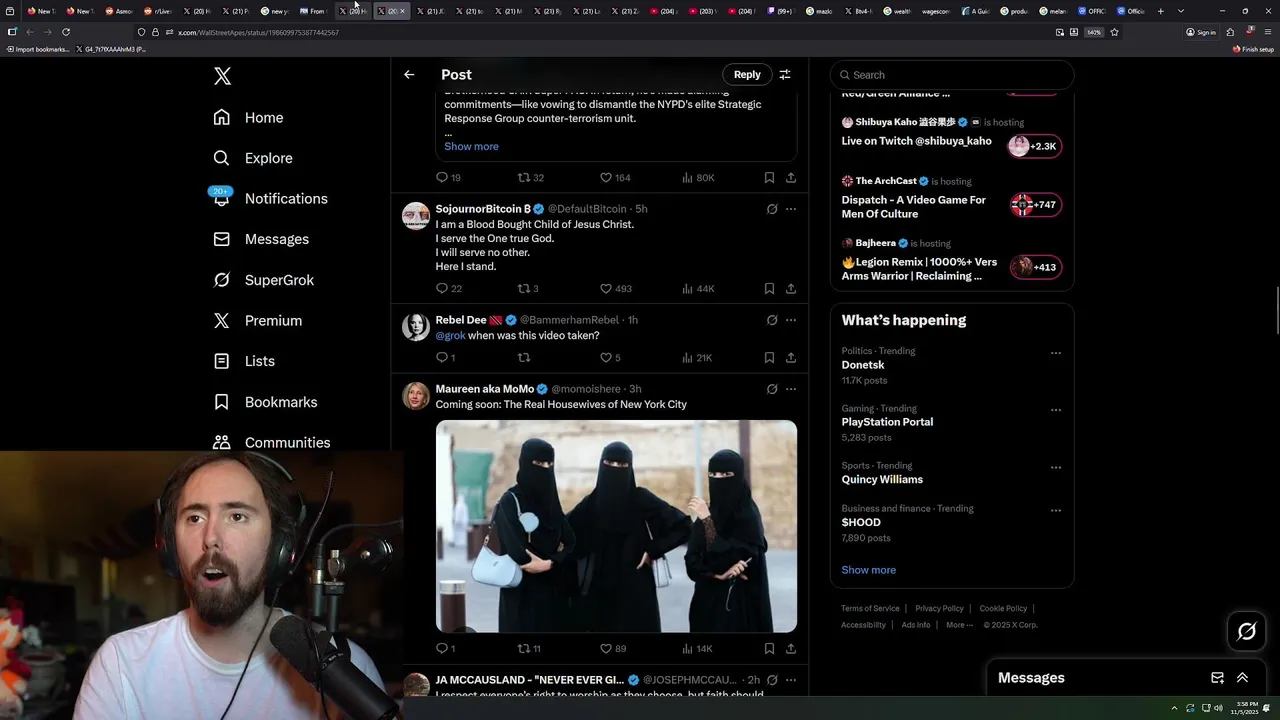
Task: Open more options for Quincy Williams trend
Action: [x=1055, y=467]
